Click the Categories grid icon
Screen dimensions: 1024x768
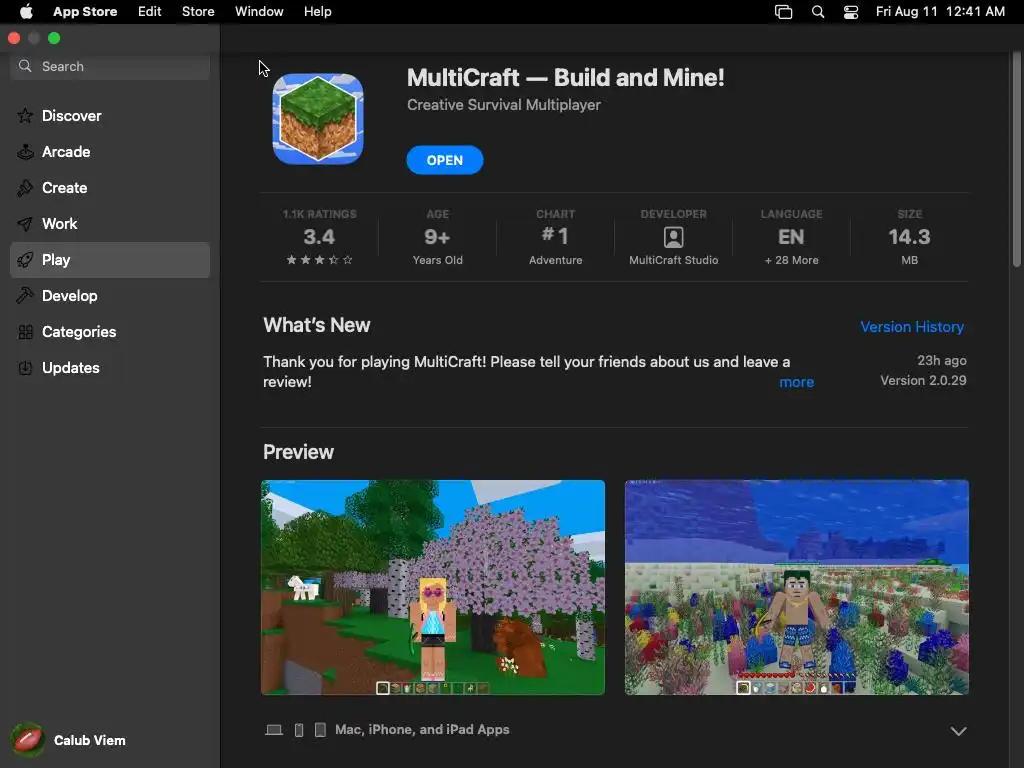25,332
